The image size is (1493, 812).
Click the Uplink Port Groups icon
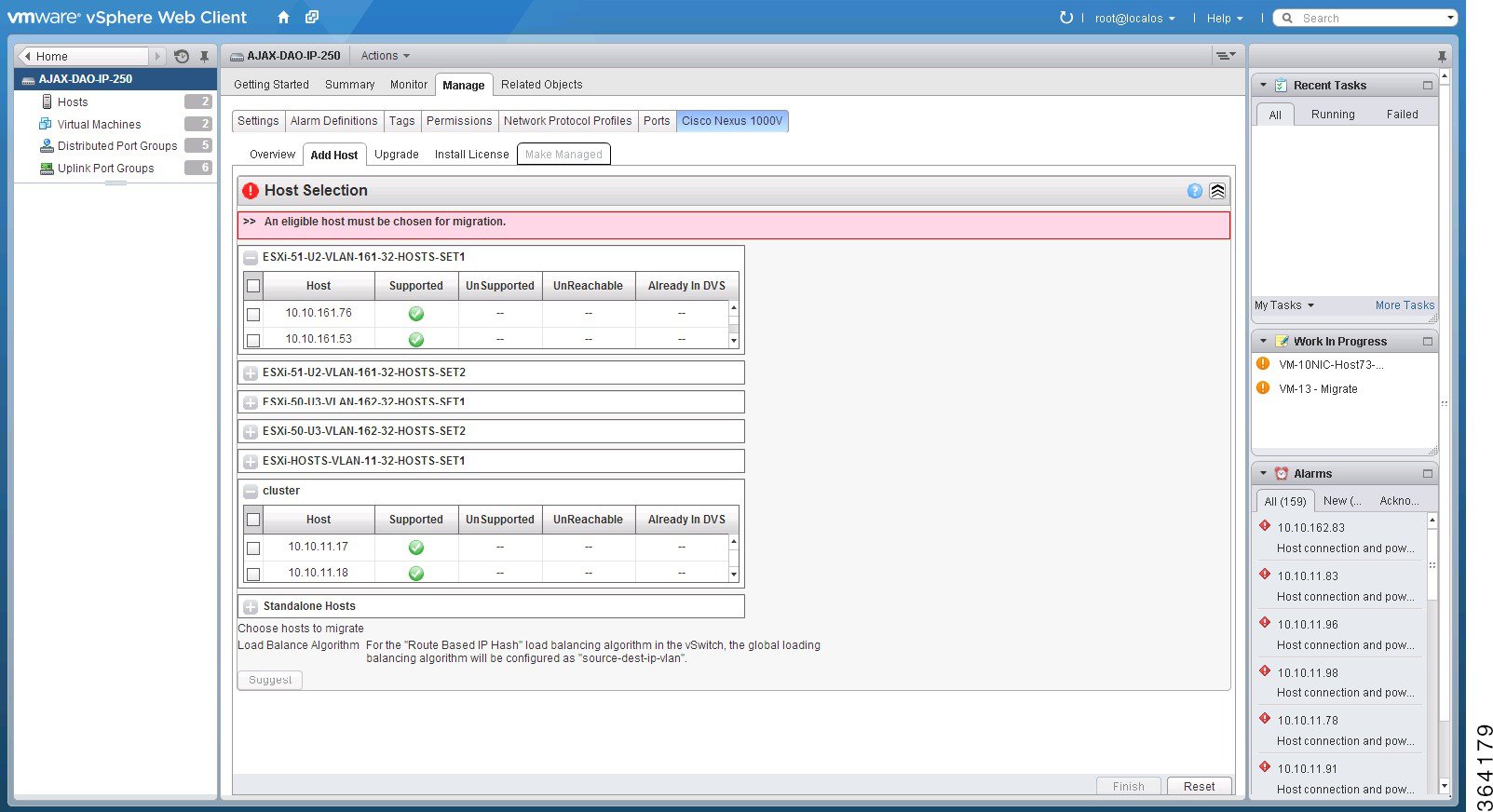[x=47, y=169]
